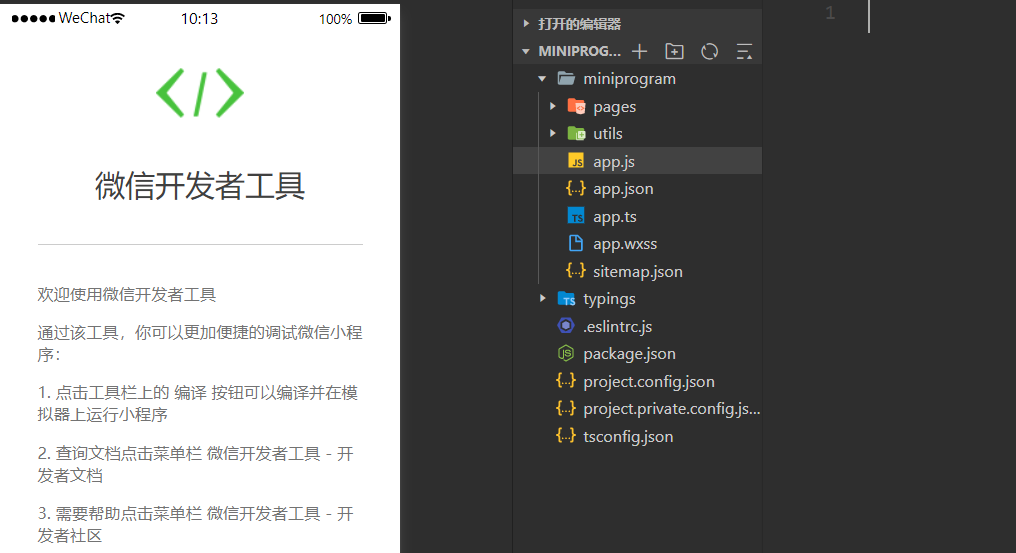Open the app.ts file

point(614,217)
